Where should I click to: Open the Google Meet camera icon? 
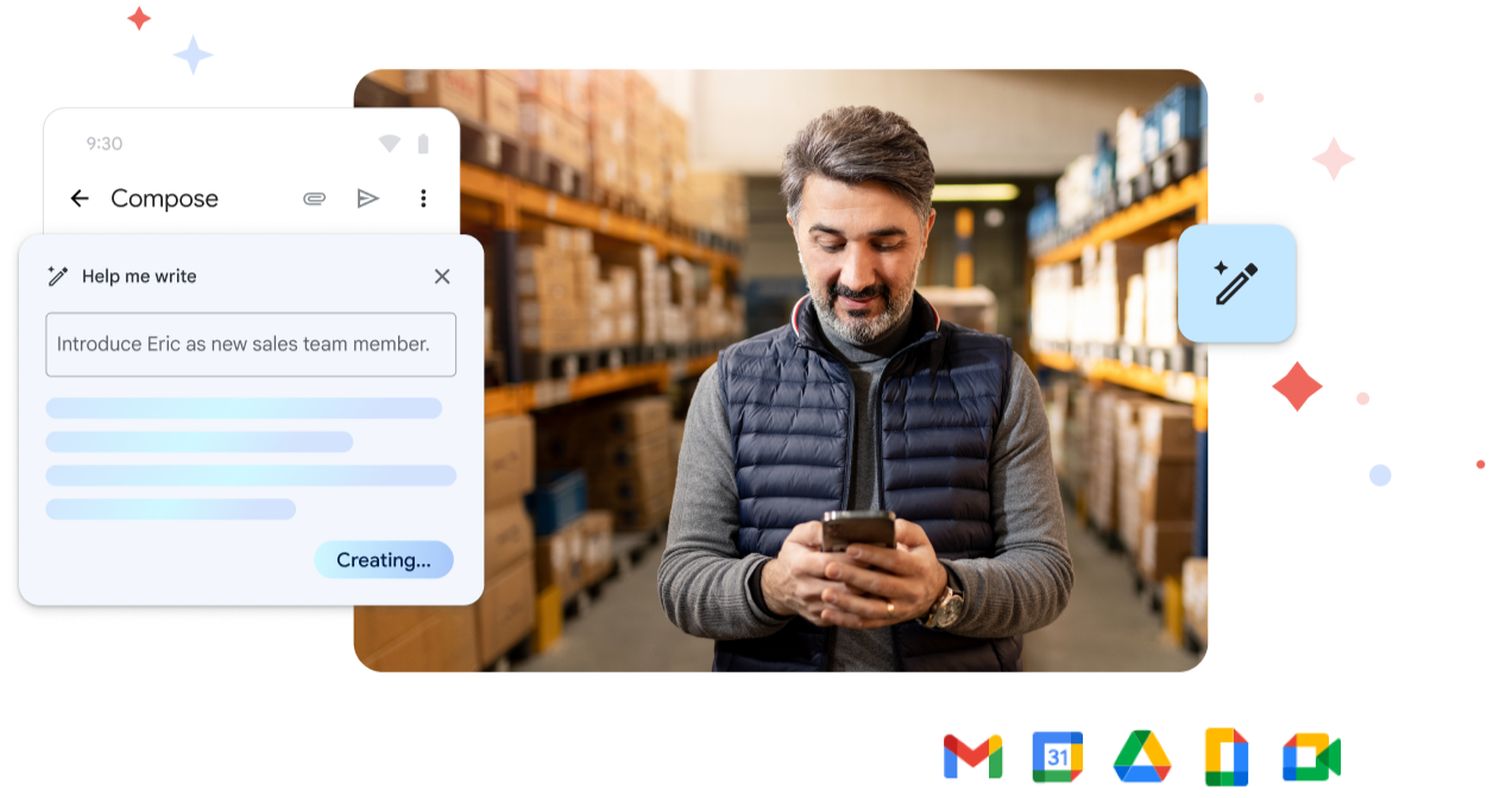tap(1311, 757)
